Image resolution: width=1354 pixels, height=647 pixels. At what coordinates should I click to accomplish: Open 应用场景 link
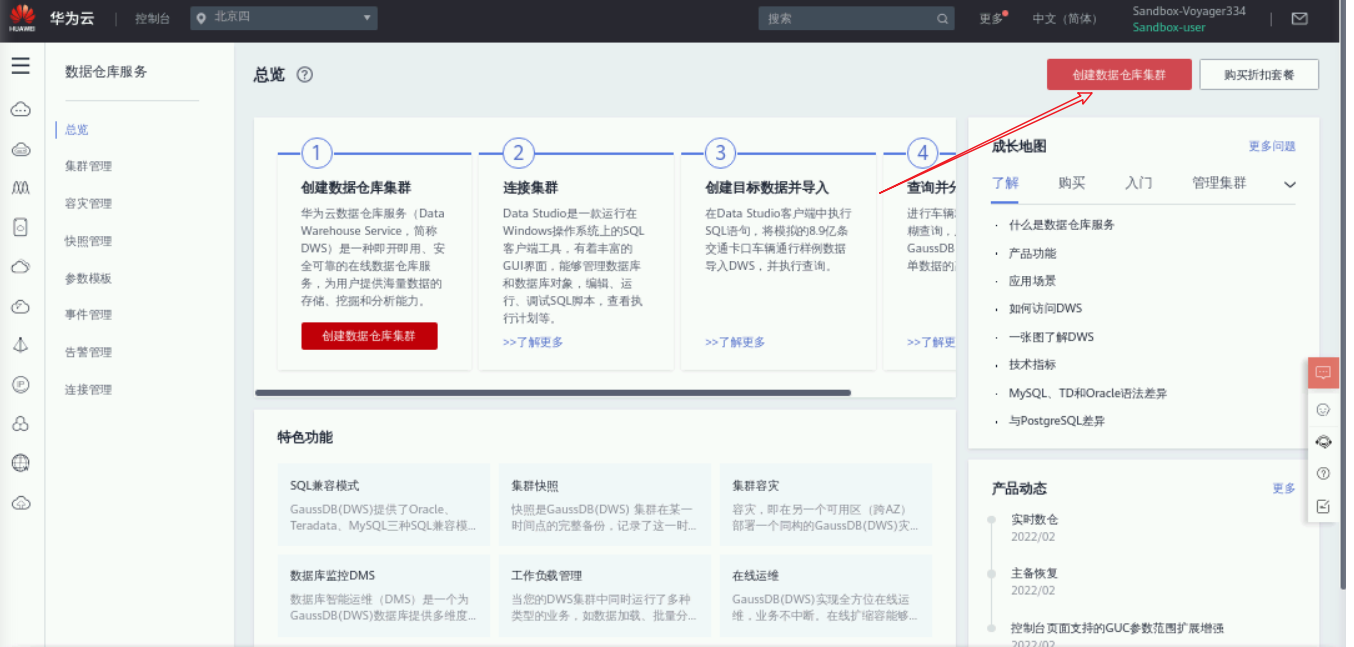tap(1032, 282)
